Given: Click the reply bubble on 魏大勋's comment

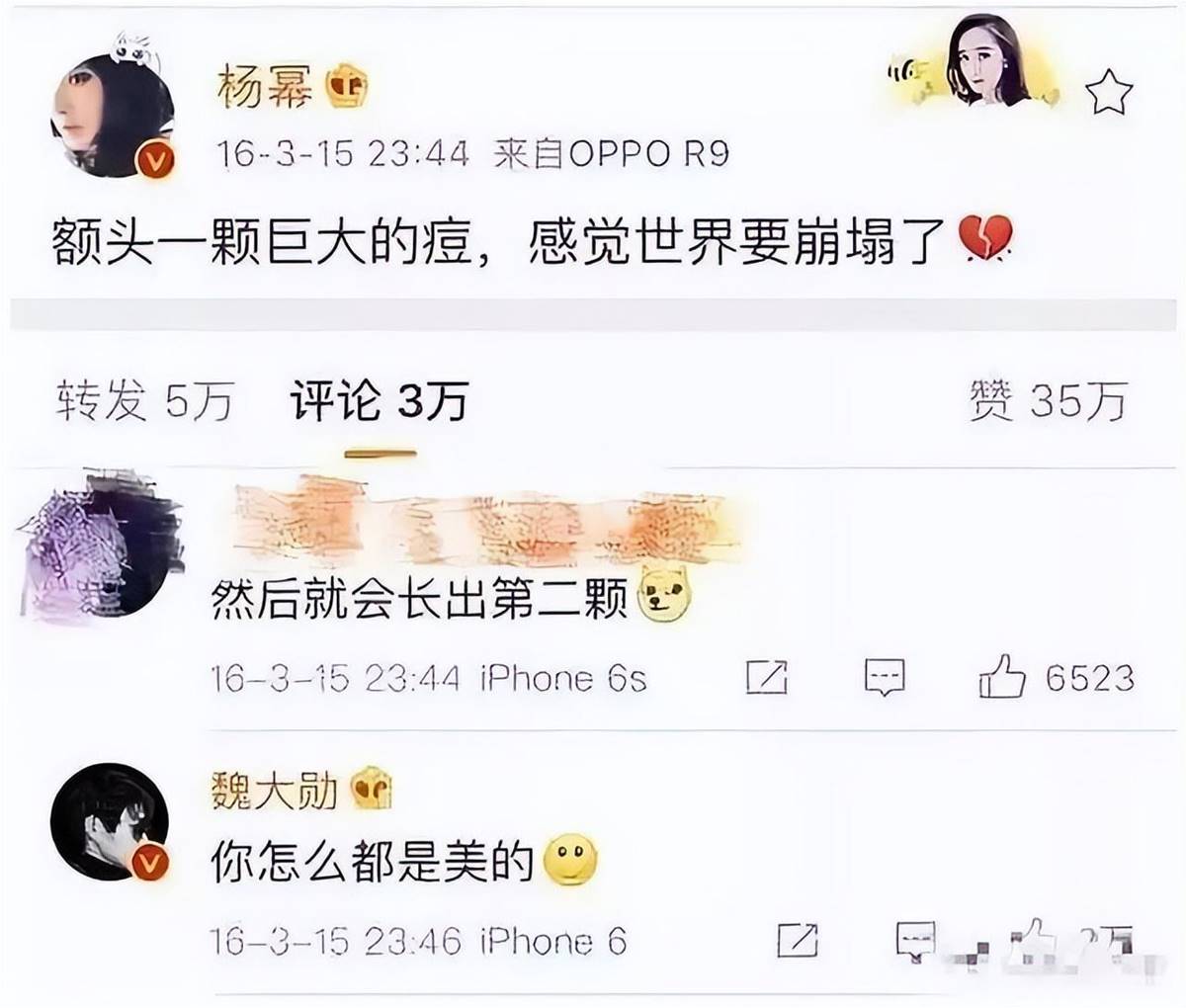Looking at the screenshot, I should coord(916,941).
